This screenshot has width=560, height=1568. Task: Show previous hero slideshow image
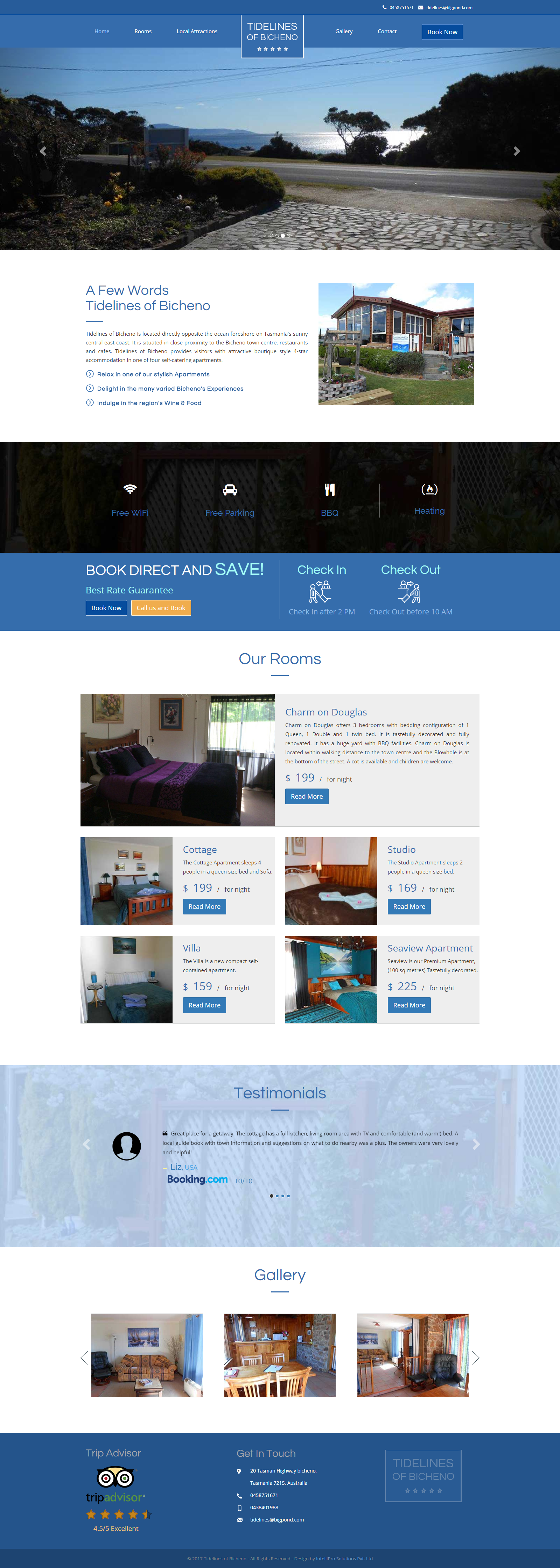[43, 151]
